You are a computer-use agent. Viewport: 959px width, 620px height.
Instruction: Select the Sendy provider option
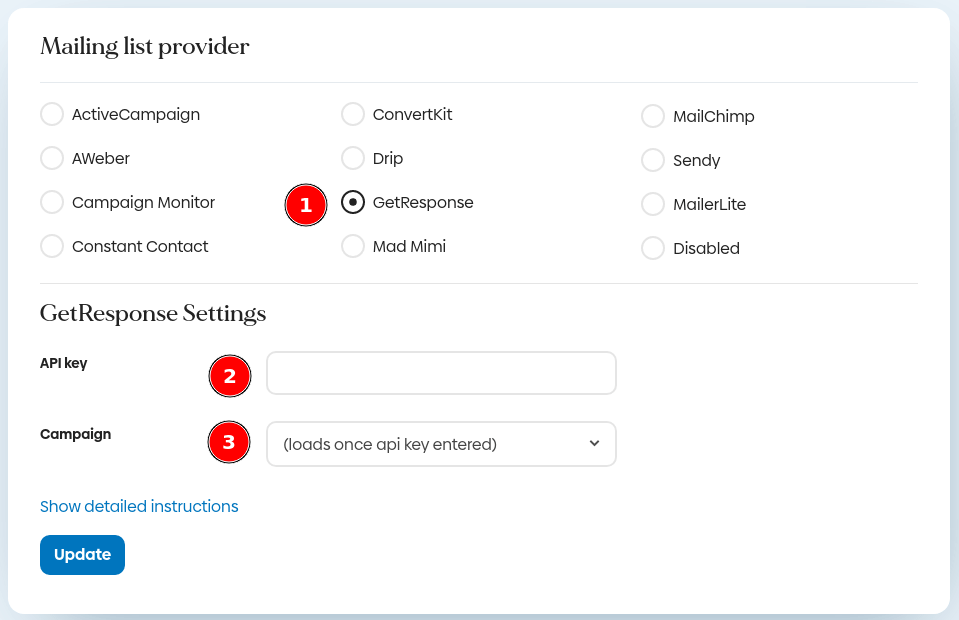(x=653, y=160)
